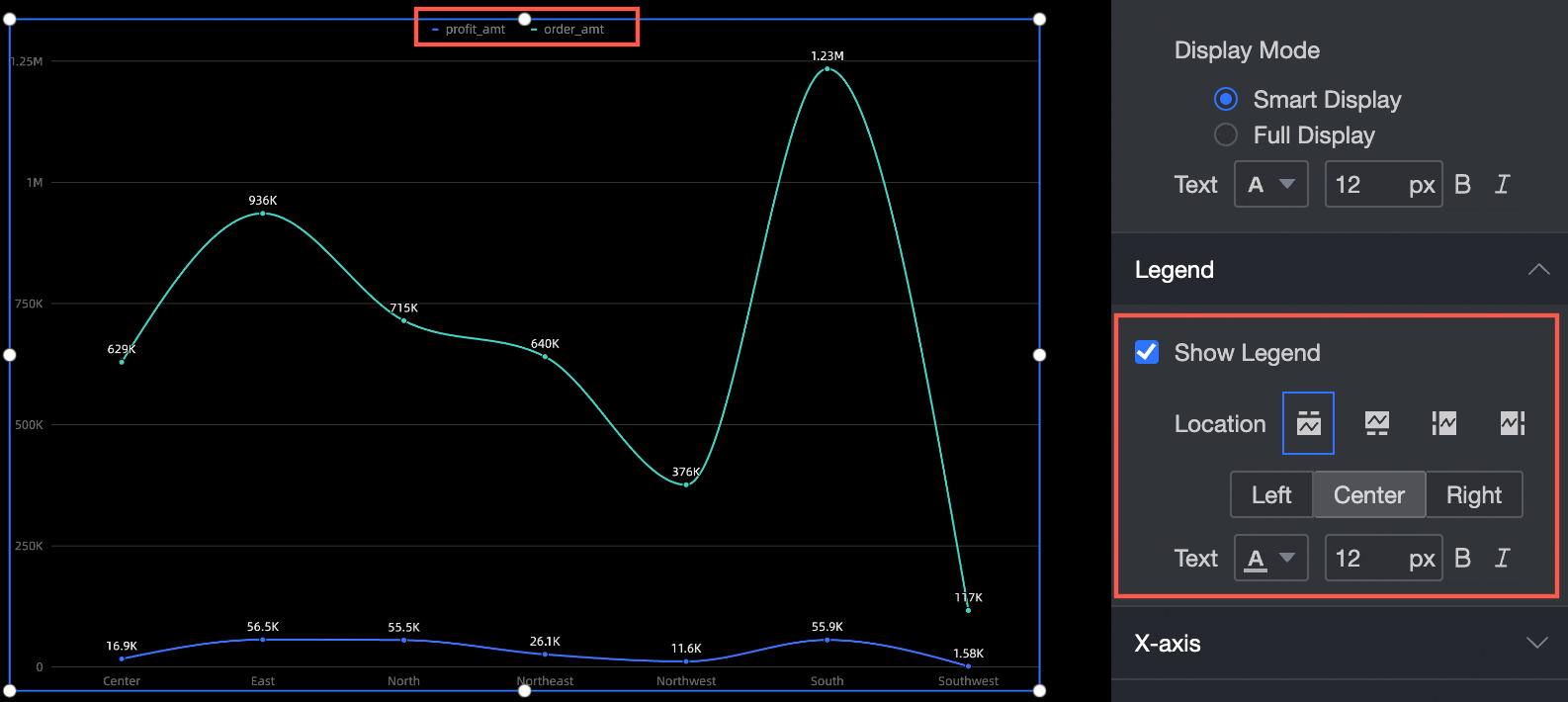Screen dimensions: 1568x702
Task: Set legend location to right icon
Action: 1513,423
